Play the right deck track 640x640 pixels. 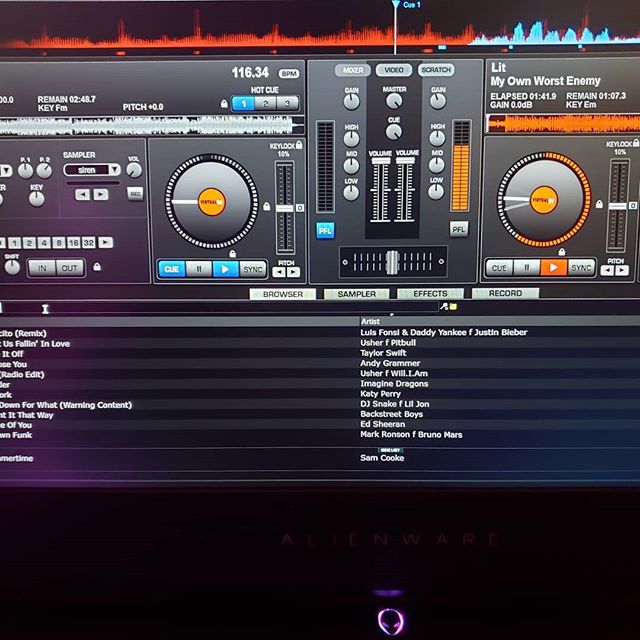(553, 267)
